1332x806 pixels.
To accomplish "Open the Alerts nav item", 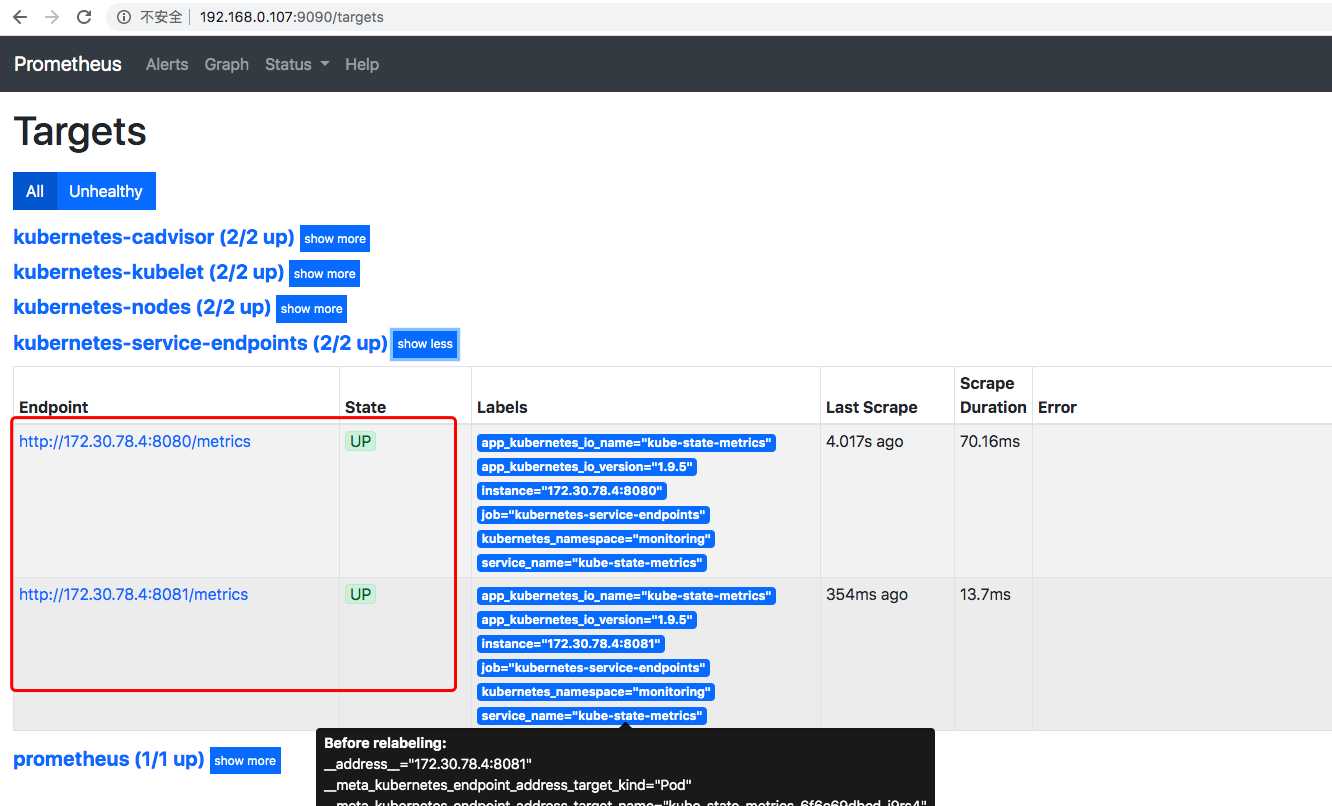I will tap(167, 64).
